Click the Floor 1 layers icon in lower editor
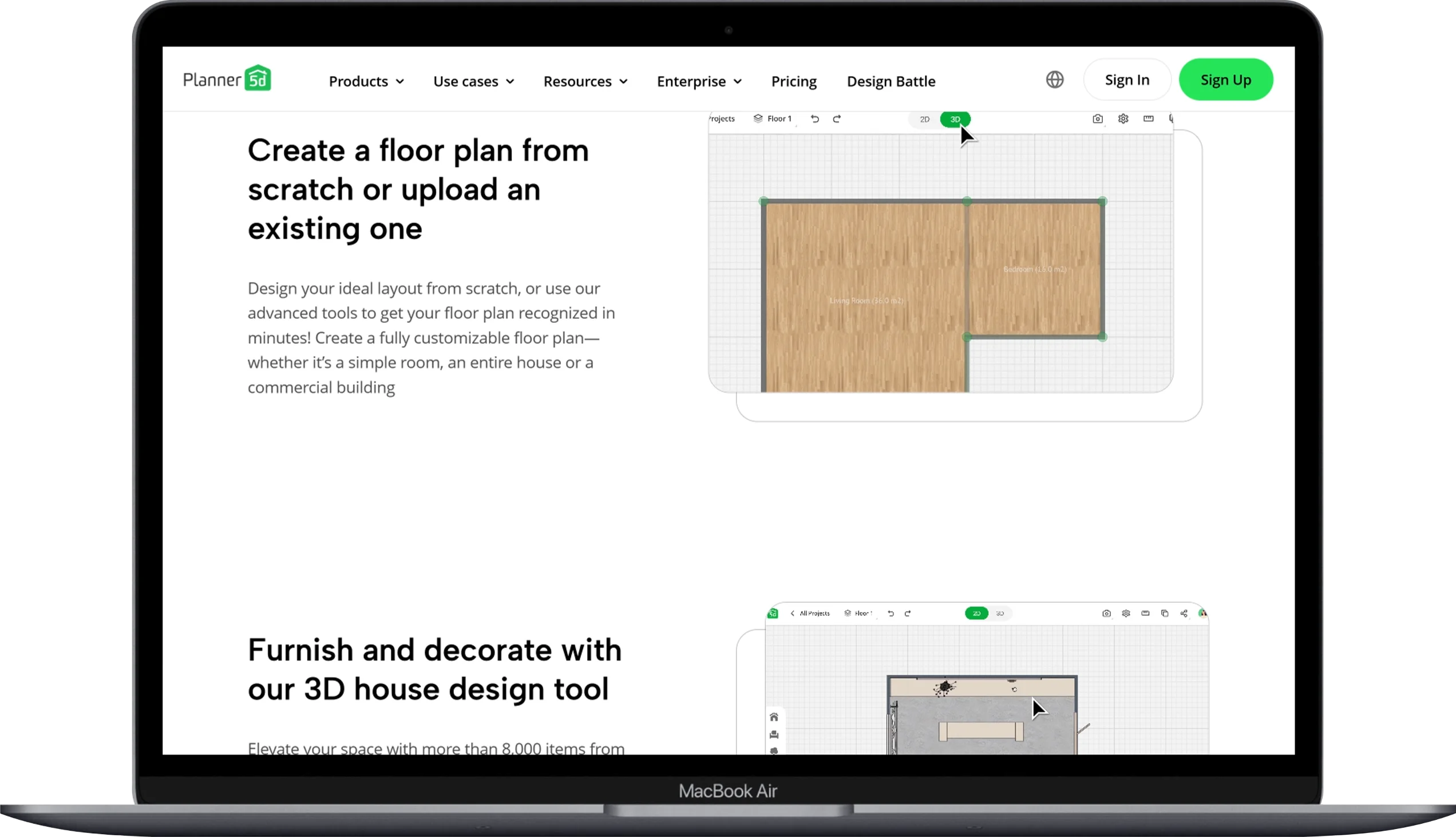This screenshot has height=837, width=1456. pos(847,613)
